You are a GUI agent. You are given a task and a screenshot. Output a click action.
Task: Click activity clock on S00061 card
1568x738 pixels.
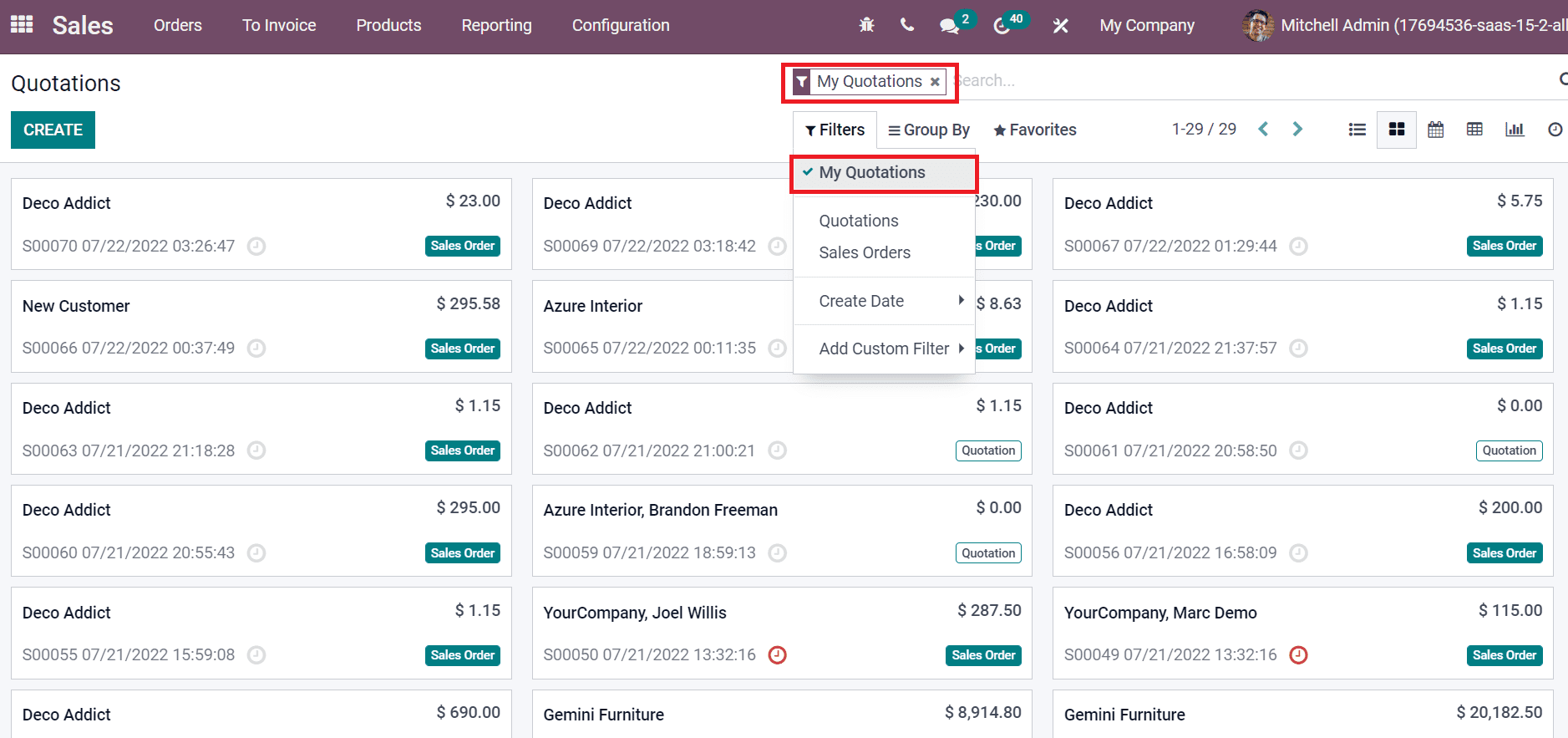tap(1298, 450)
